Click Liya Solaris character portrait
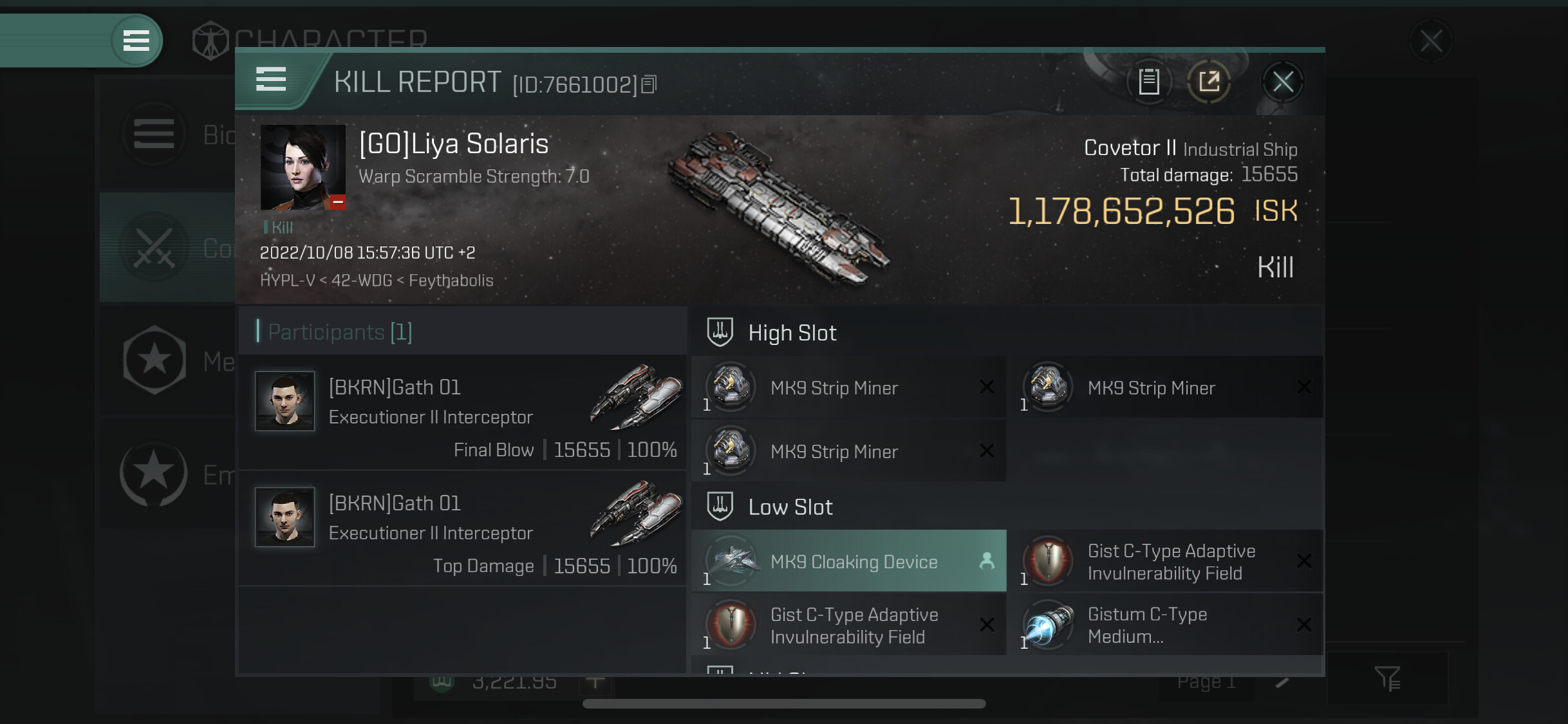 [303, 167]
